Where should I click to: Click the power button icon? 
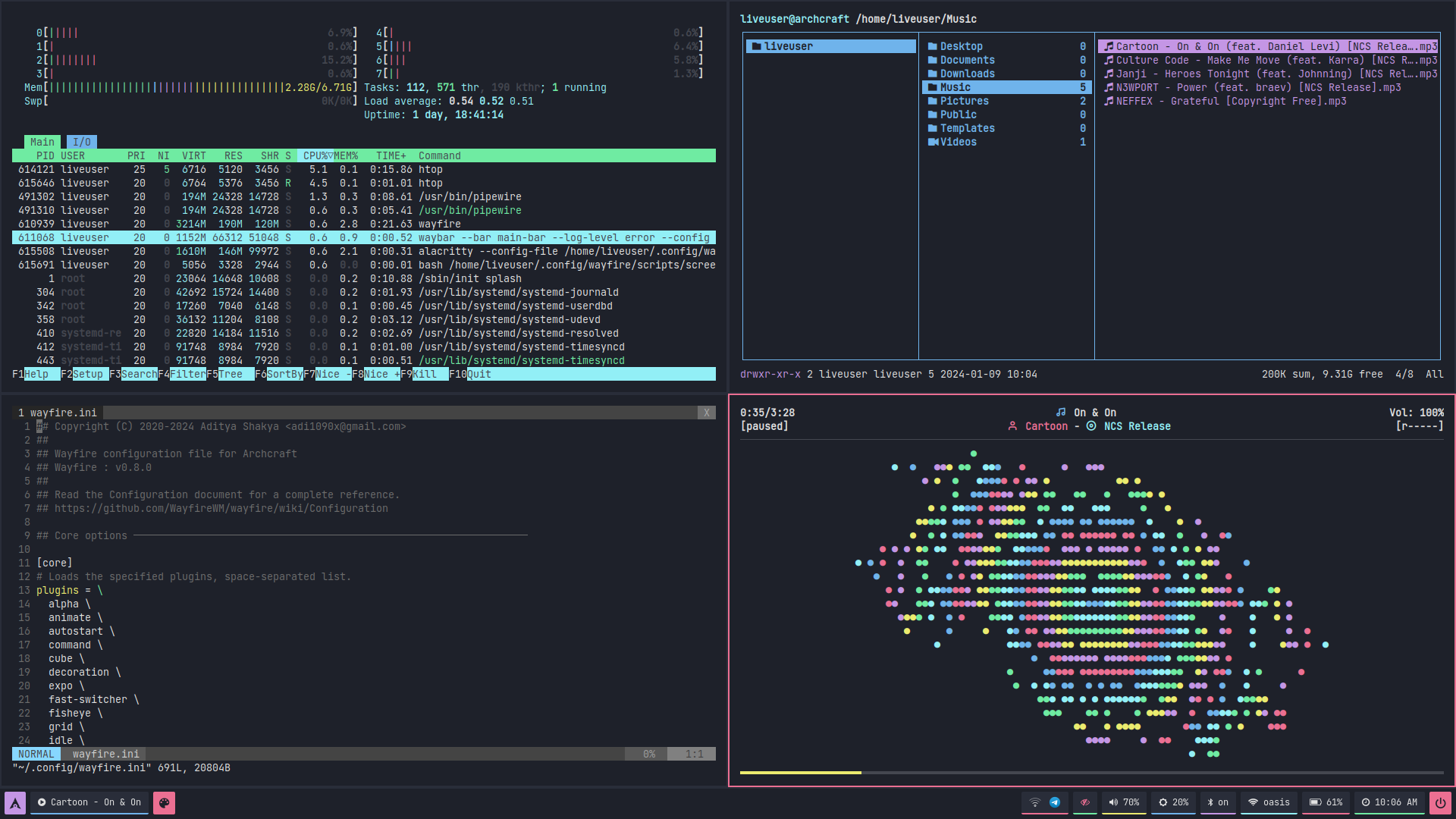(x=1440, y=802)
